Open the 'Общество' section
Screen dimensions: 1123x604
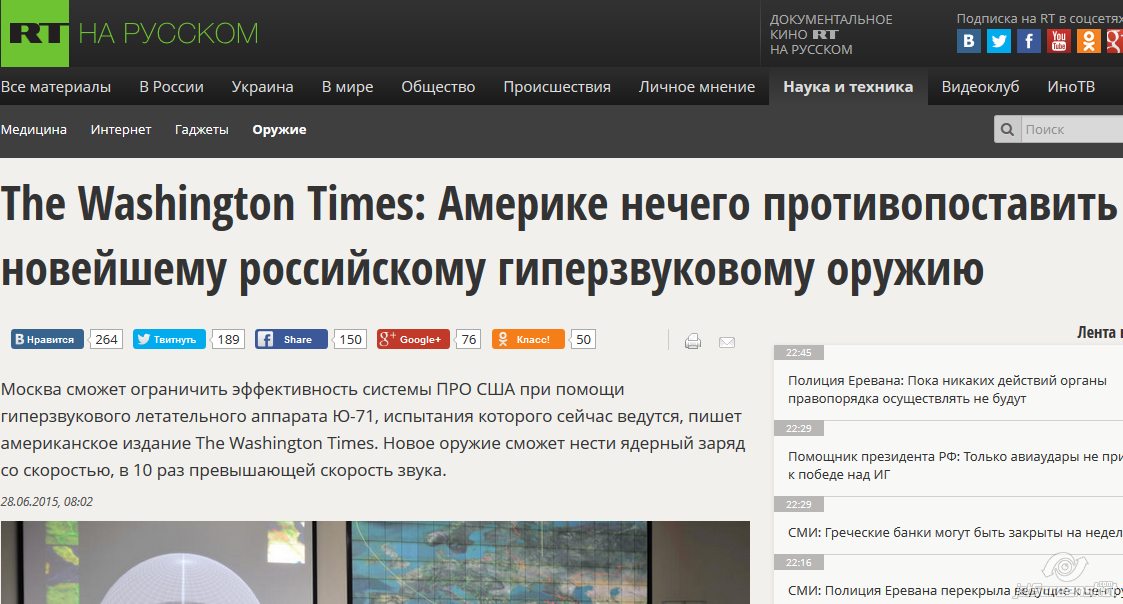(438, 87)
